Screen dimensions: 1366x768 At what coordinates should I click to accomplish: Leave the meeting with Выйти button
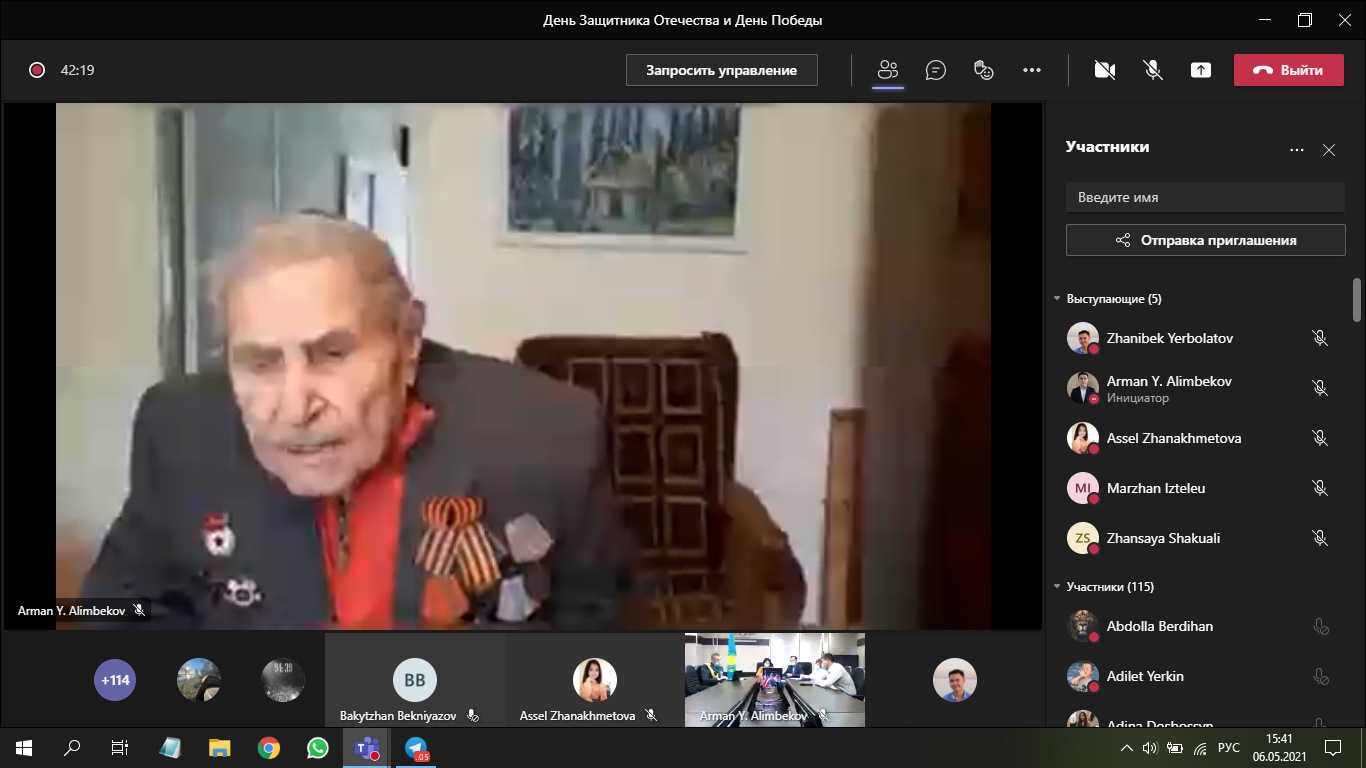point(1288,70)
